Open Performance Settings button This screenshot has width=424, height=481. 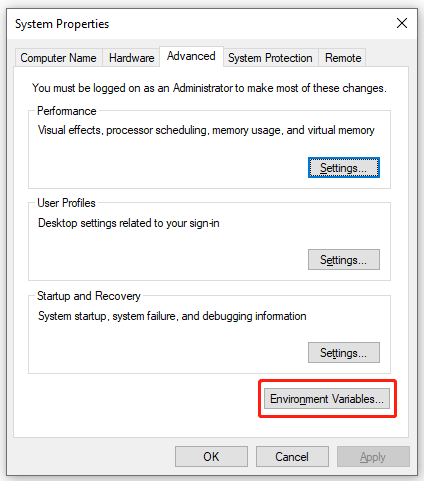tap(344, 168)
